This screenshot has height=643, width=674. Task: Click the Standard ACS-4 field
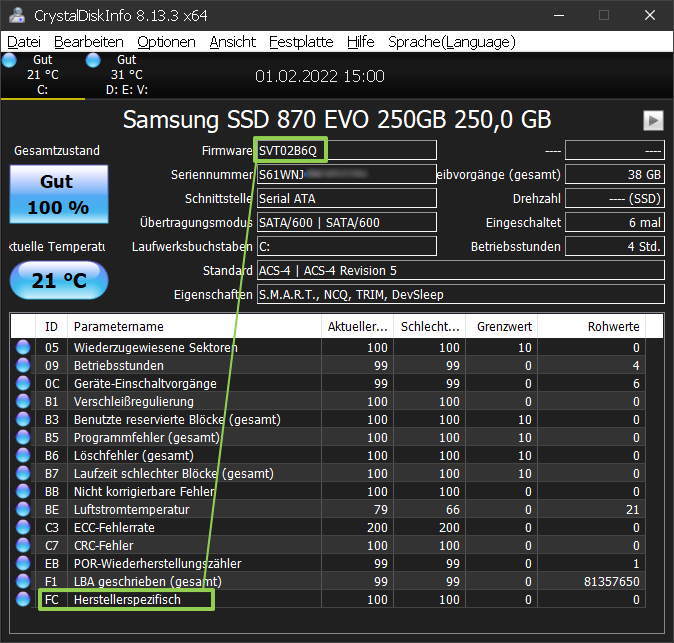[x=460, y=271]
